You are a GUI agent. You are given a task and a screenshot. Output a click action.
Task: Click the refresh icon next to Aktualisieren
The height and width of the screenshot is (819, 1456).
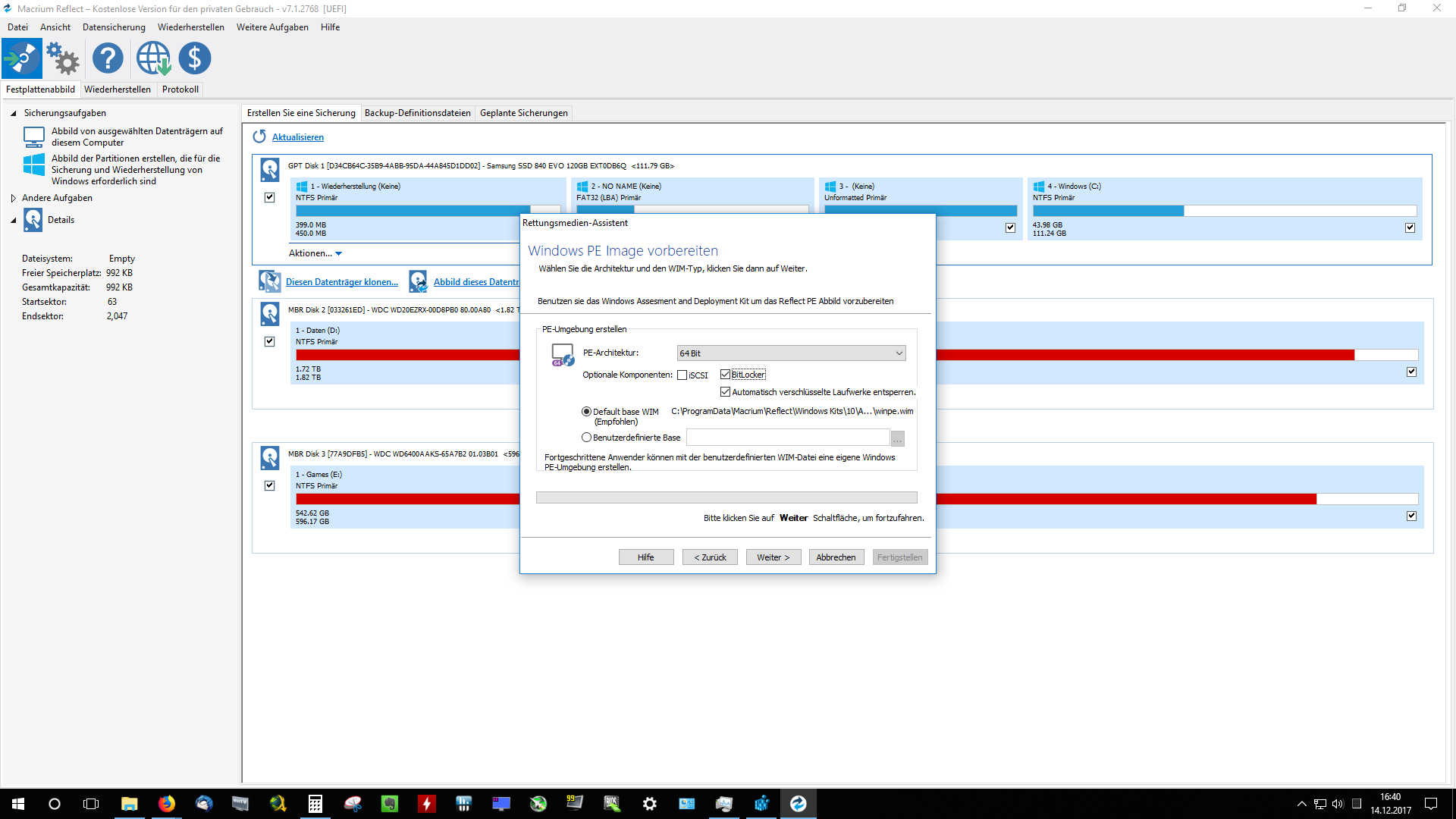(x=259, y=136)
